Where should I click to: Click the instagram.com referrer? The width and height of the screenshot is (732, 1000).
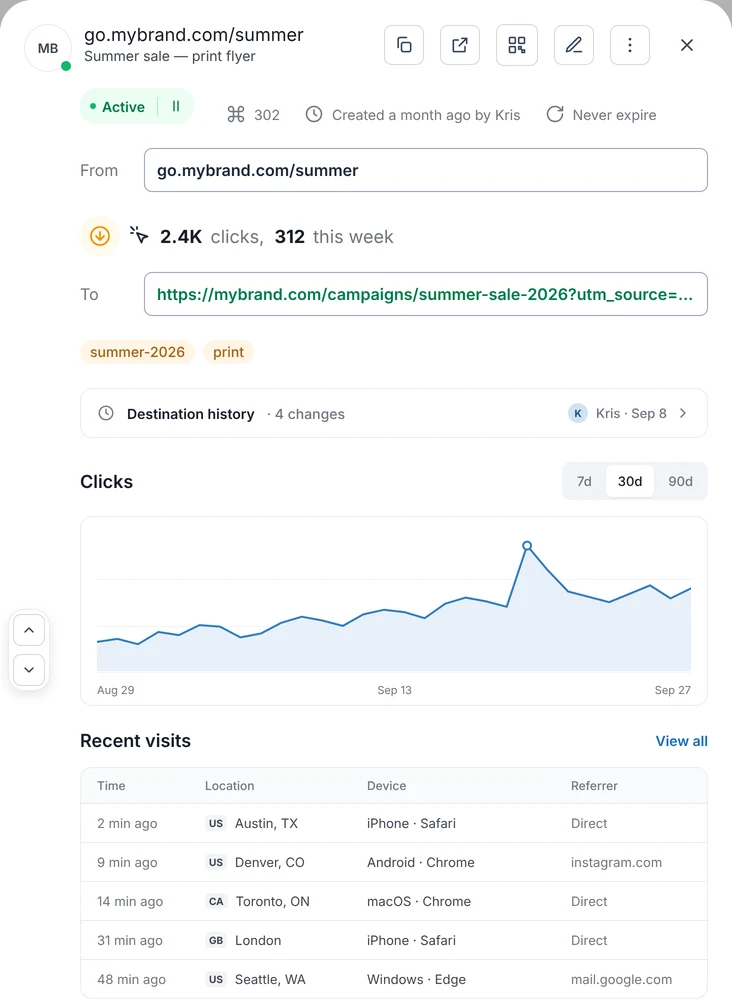point(616,862)
